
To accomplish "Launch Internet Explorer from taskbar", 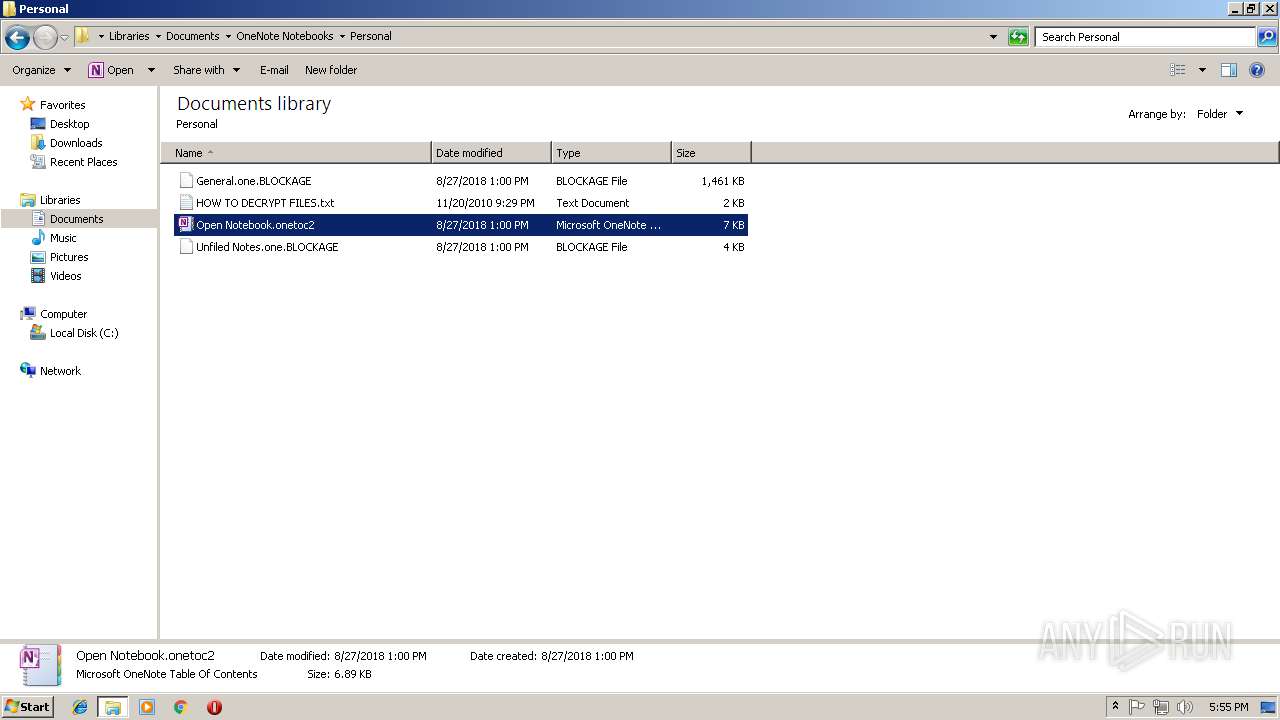I will coord(80,707).
